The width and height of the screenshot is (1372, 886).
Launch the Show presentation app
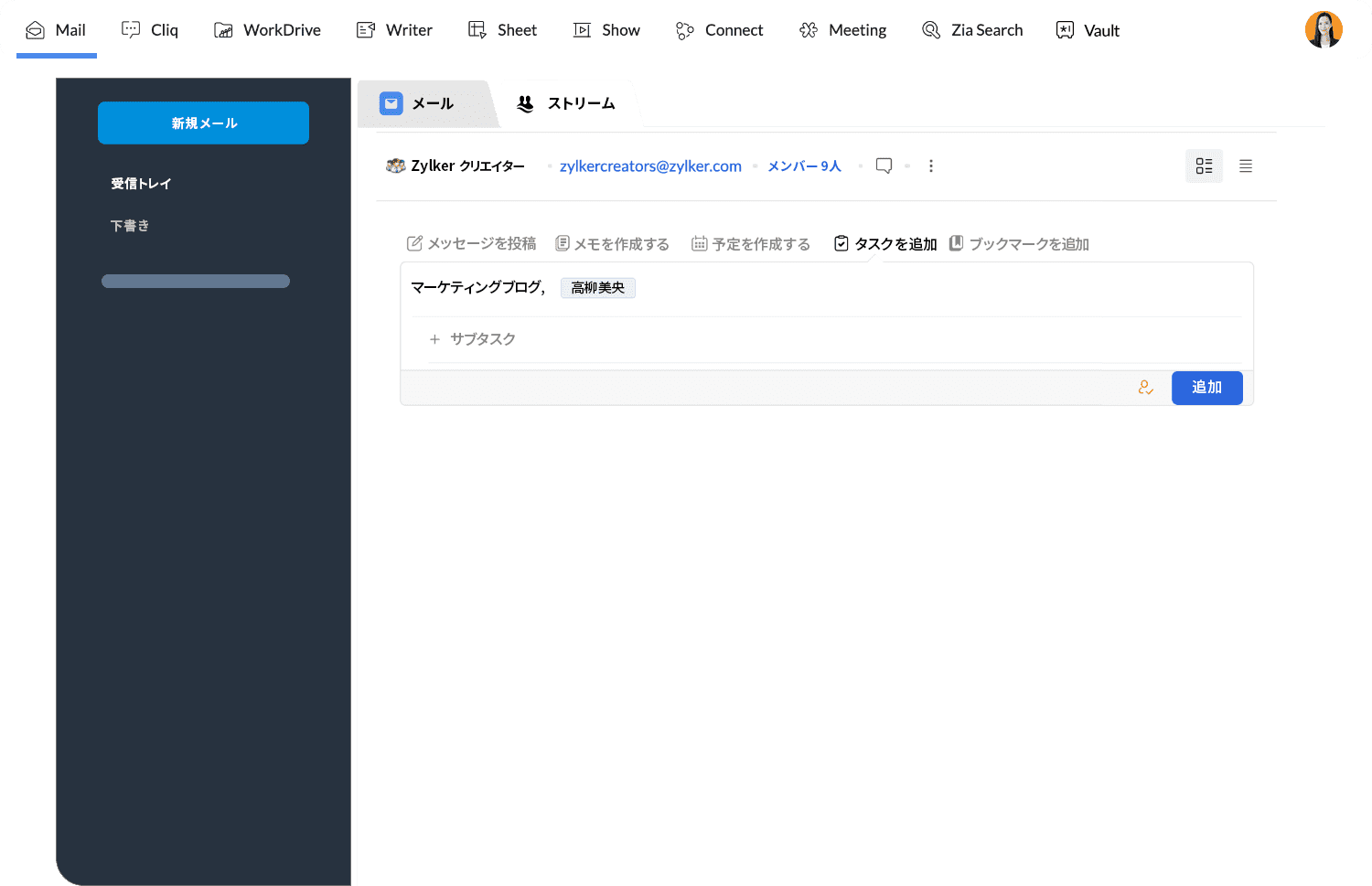[x=606, y=30]
